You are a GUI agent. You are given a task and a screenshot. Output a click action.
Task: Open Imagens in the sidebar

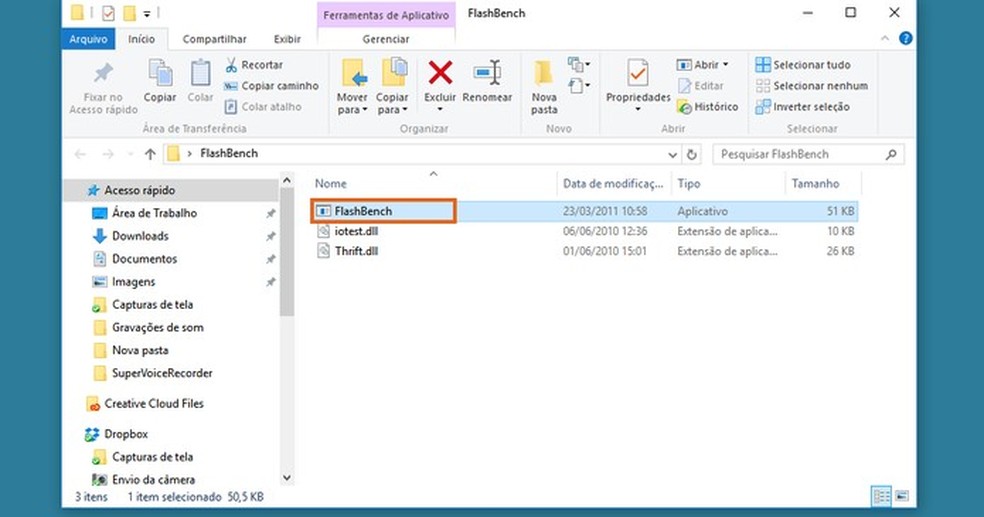tap(133, 282)
